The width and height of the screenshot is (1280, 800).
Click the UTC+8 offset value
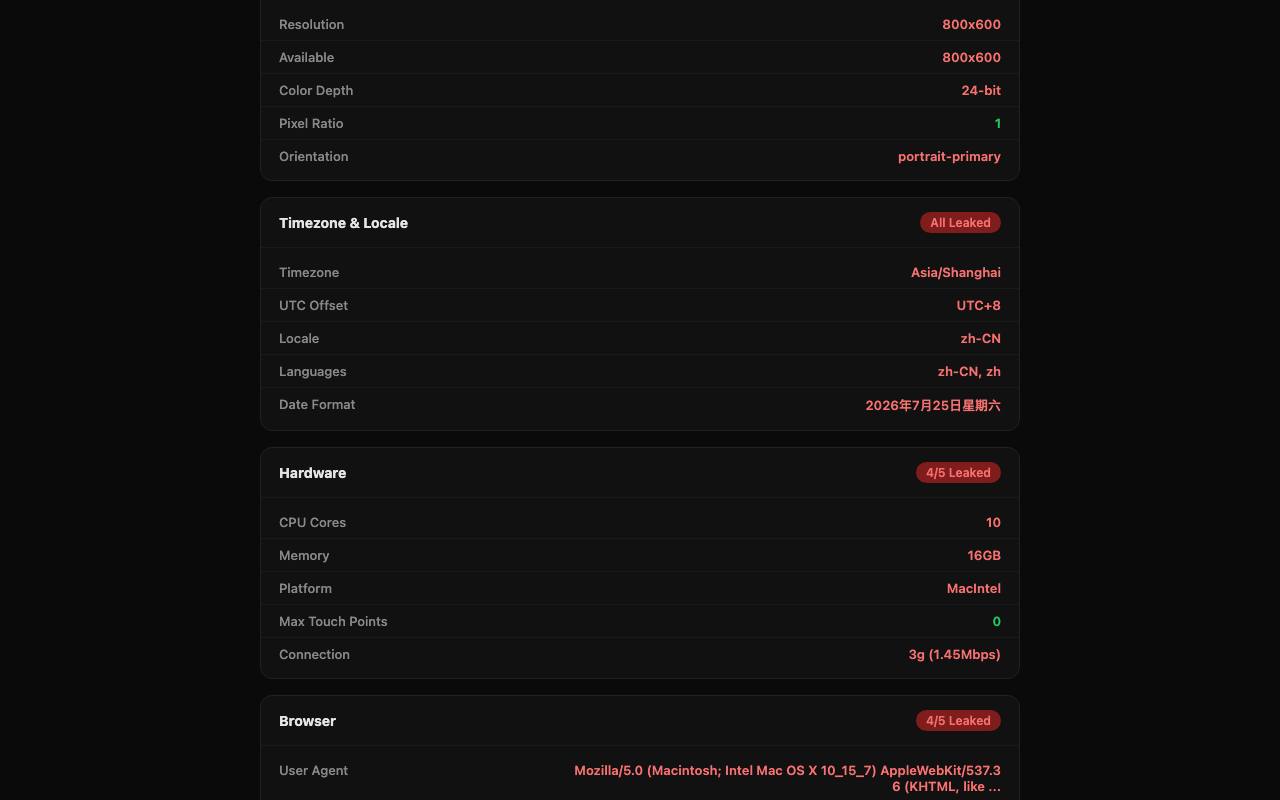point(978,305)
